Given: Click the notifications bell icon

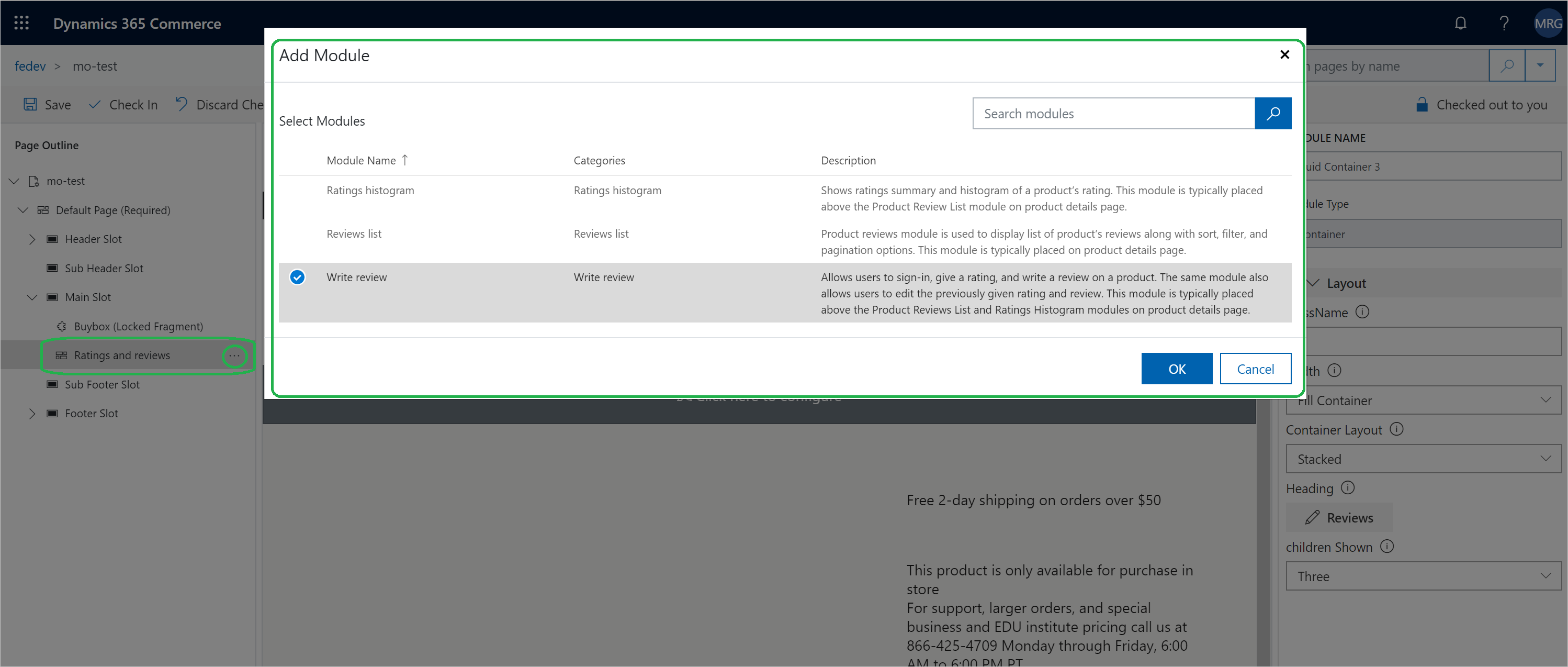Looking at the screenshot, I should [1463, 23].
